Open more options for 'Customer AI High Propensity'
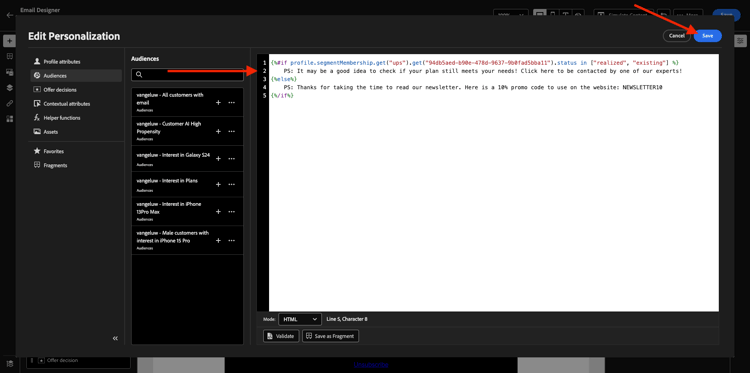The image size is (750, 373). pos(232,131)
